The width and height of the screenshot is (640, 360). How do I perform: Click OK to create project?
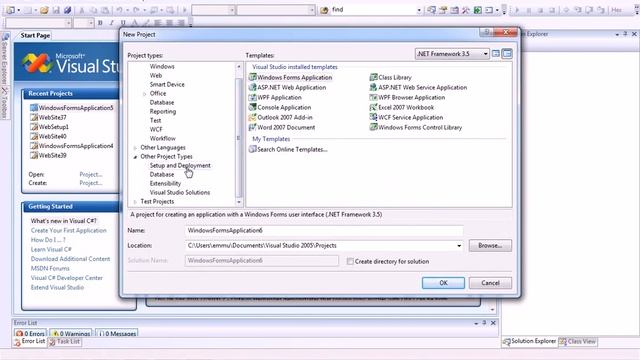[x=443, y=283]
